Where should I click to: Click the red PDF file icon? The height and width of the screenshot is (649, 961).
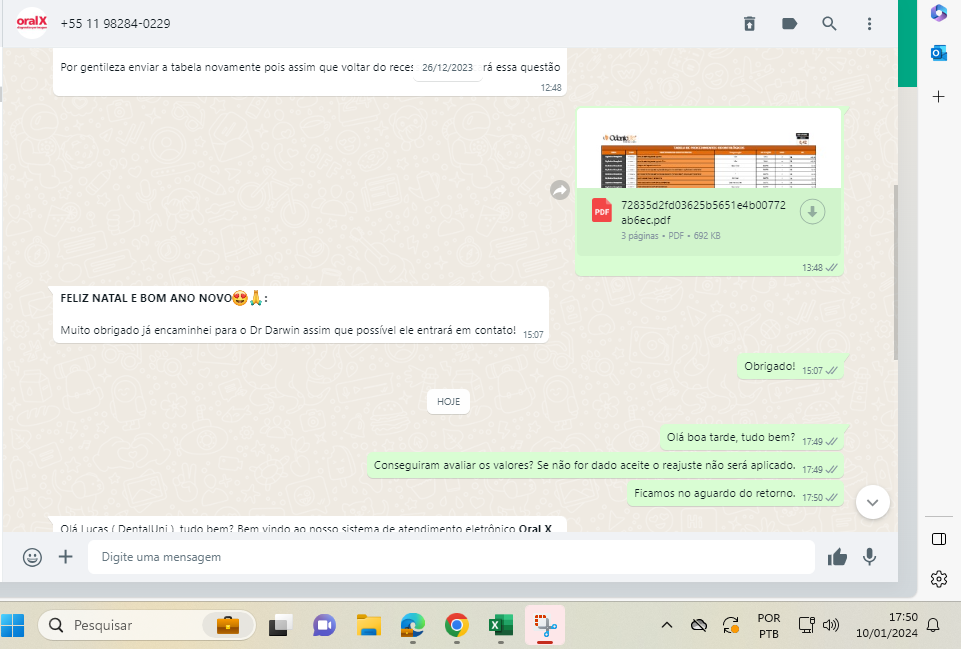click(601, 211)
